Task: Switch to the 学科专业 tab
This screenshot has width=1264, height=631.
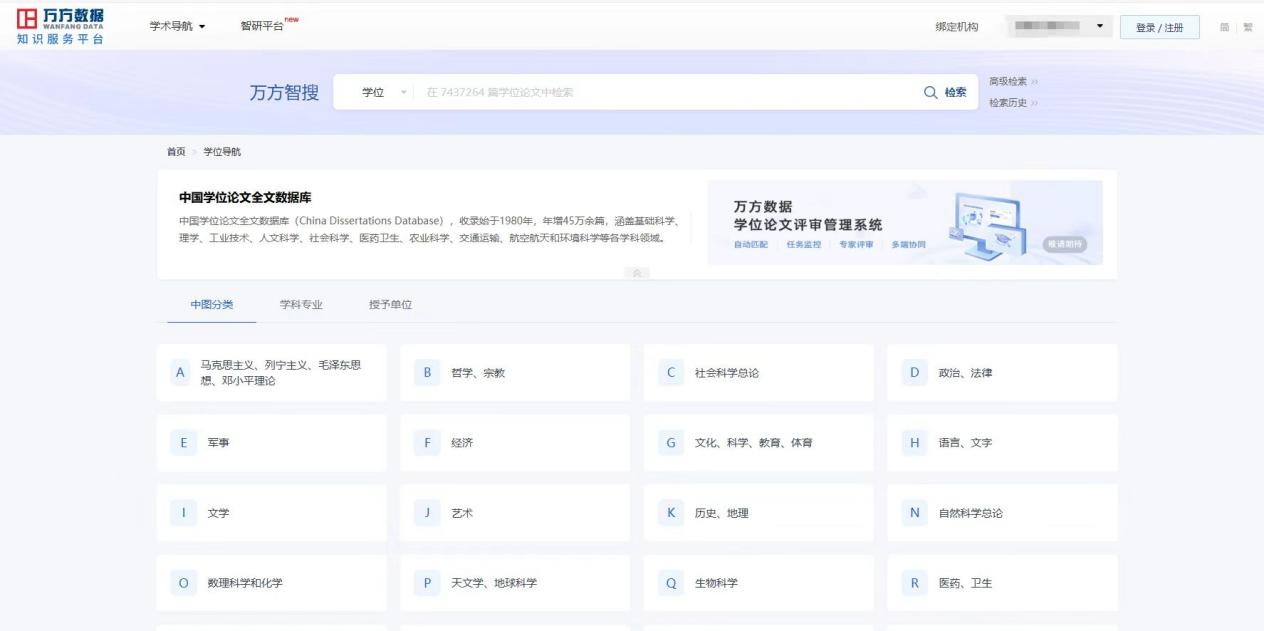Action: click(301, 305)
